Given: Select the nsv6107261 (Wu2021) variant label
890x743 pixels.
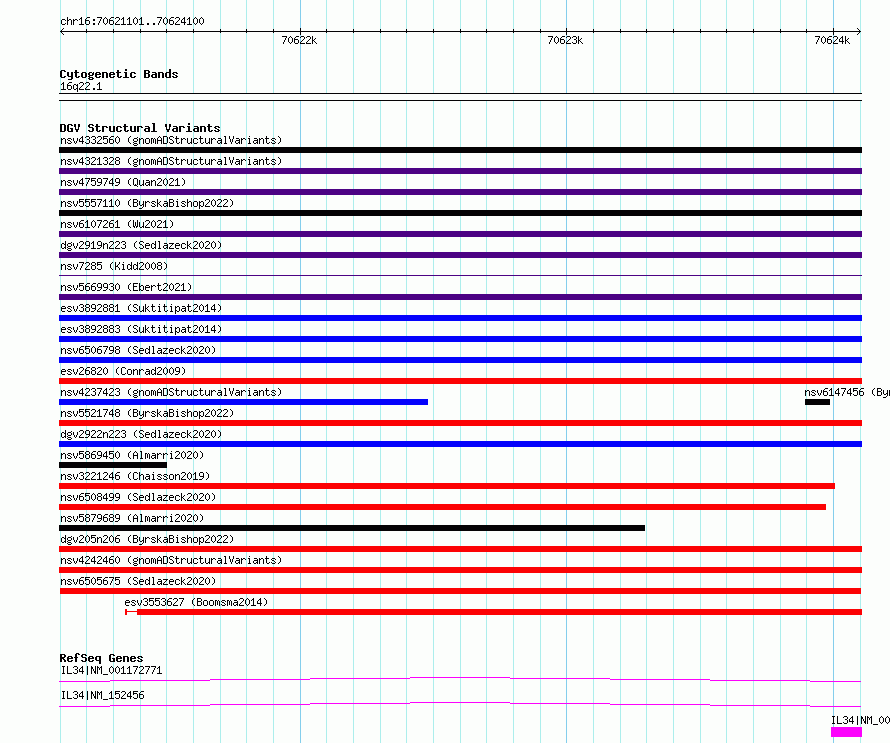Looking at the screenshot, I should (117, 224).
